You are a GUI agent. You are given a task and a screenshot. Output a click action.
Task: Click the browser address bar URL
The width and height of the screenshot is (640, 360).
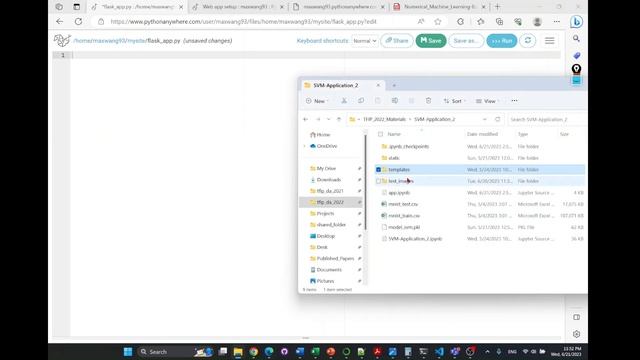pyautogui.click(x=243, y=22)
